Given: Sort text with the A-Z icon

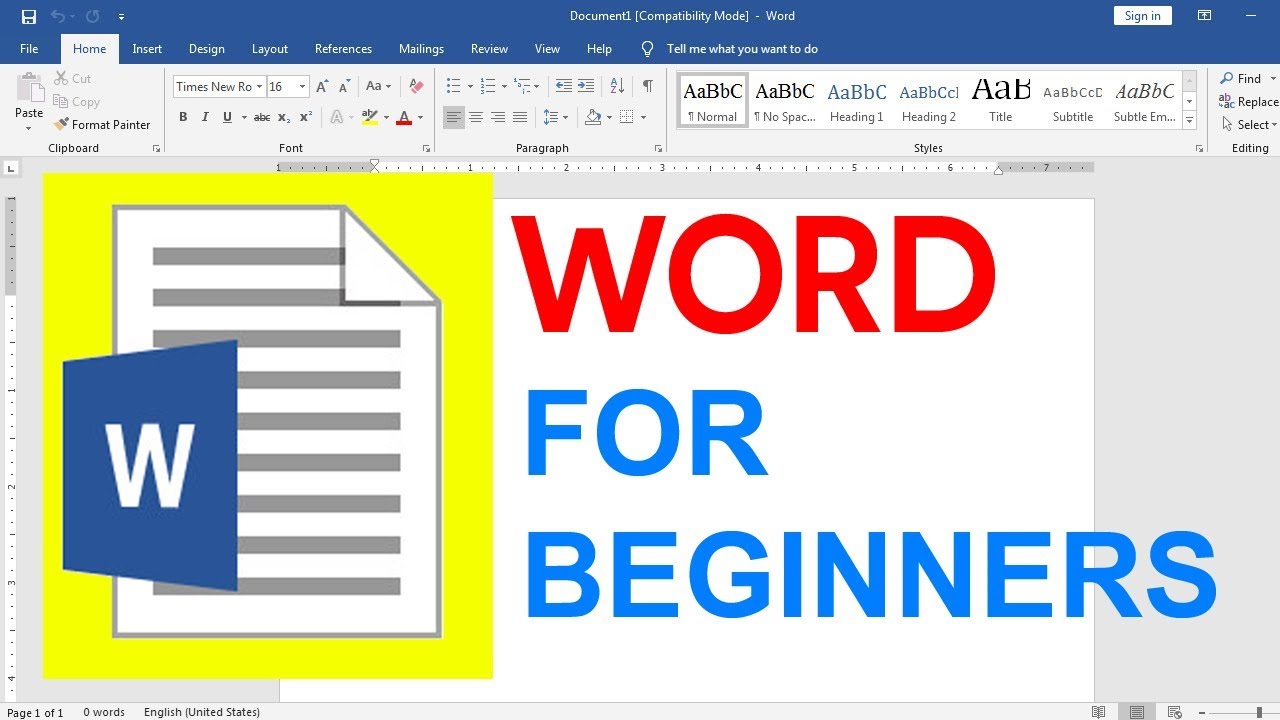Looking at the screenshot, I should (617, 87).
